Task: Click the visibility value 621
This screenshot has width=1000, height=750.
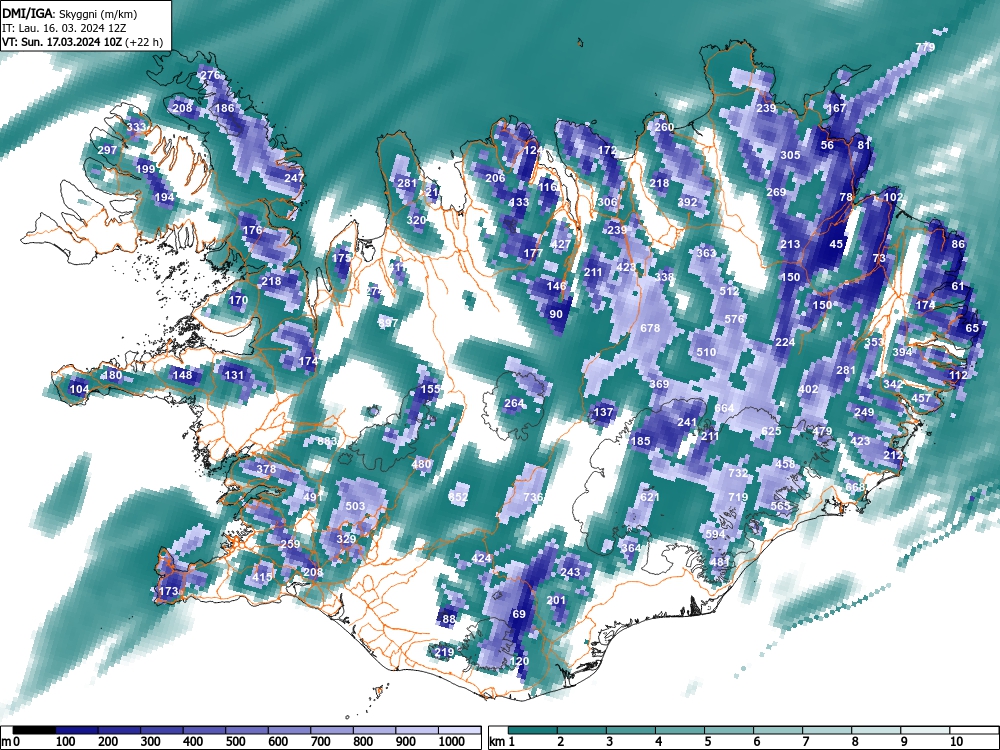Action: tap(649, 497)
